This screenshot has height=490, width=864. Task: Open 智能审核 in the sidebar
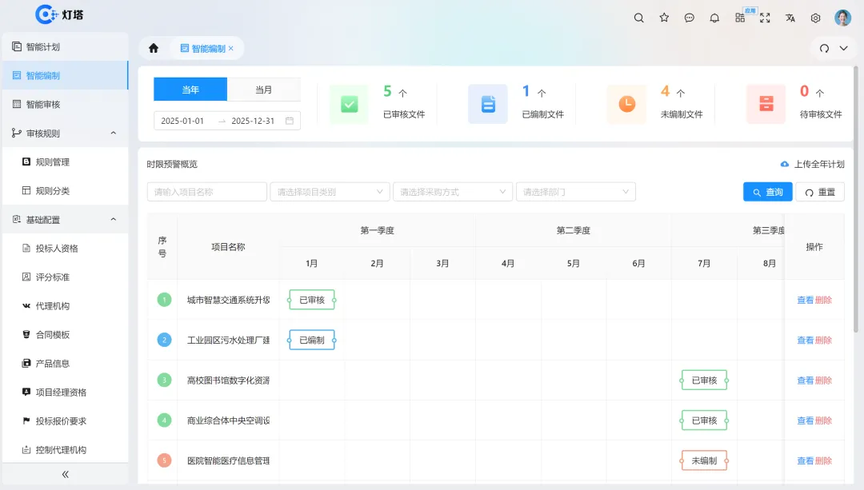coord(43,104)
